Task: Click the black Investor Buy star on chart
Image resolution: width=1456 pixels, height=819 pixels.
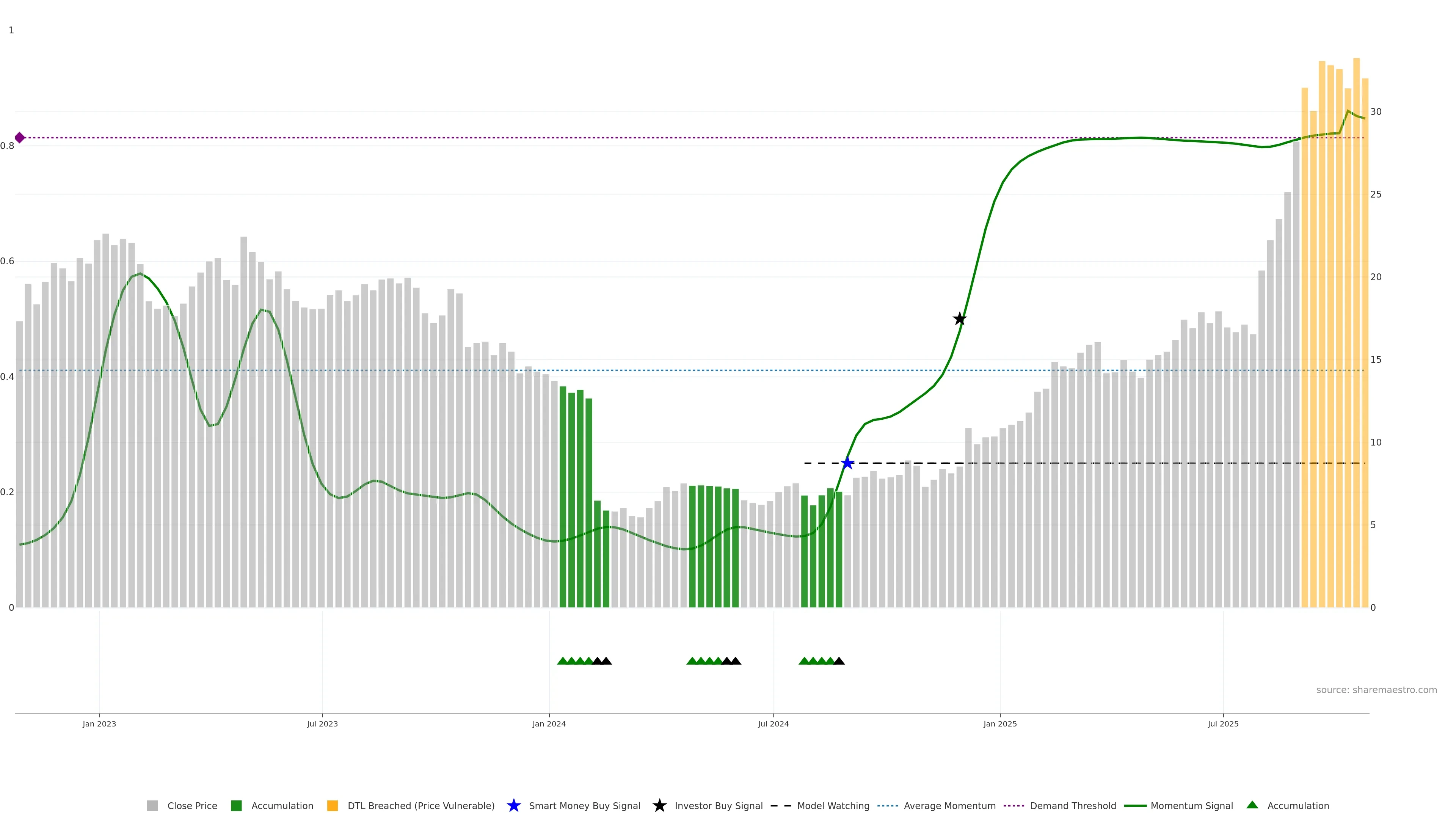Action: 960,319
